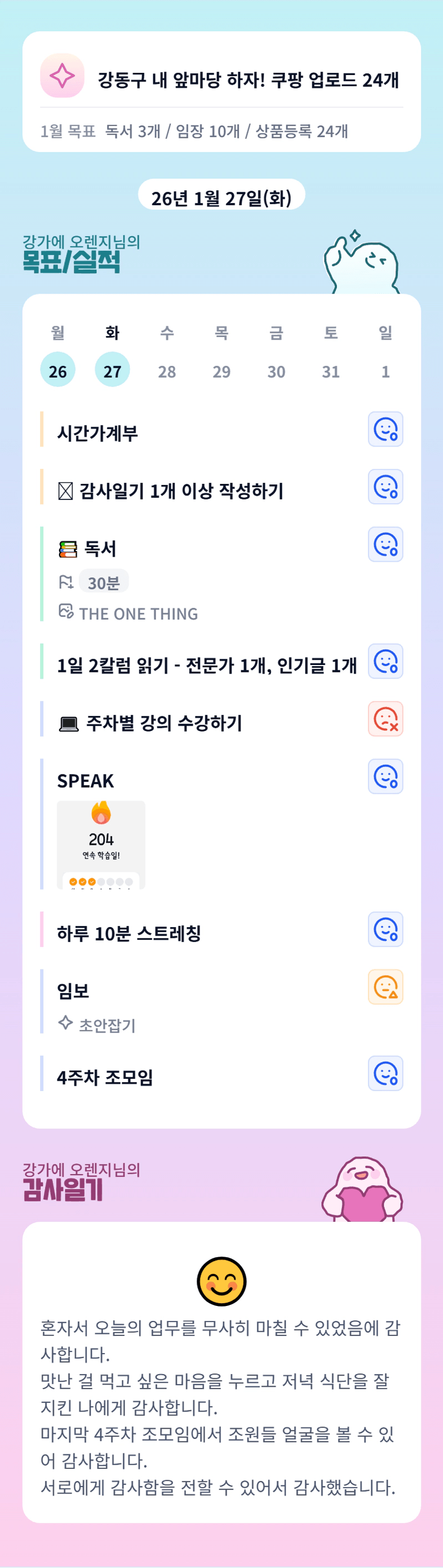Open THE ONE THING book link

tap(138, 614)
